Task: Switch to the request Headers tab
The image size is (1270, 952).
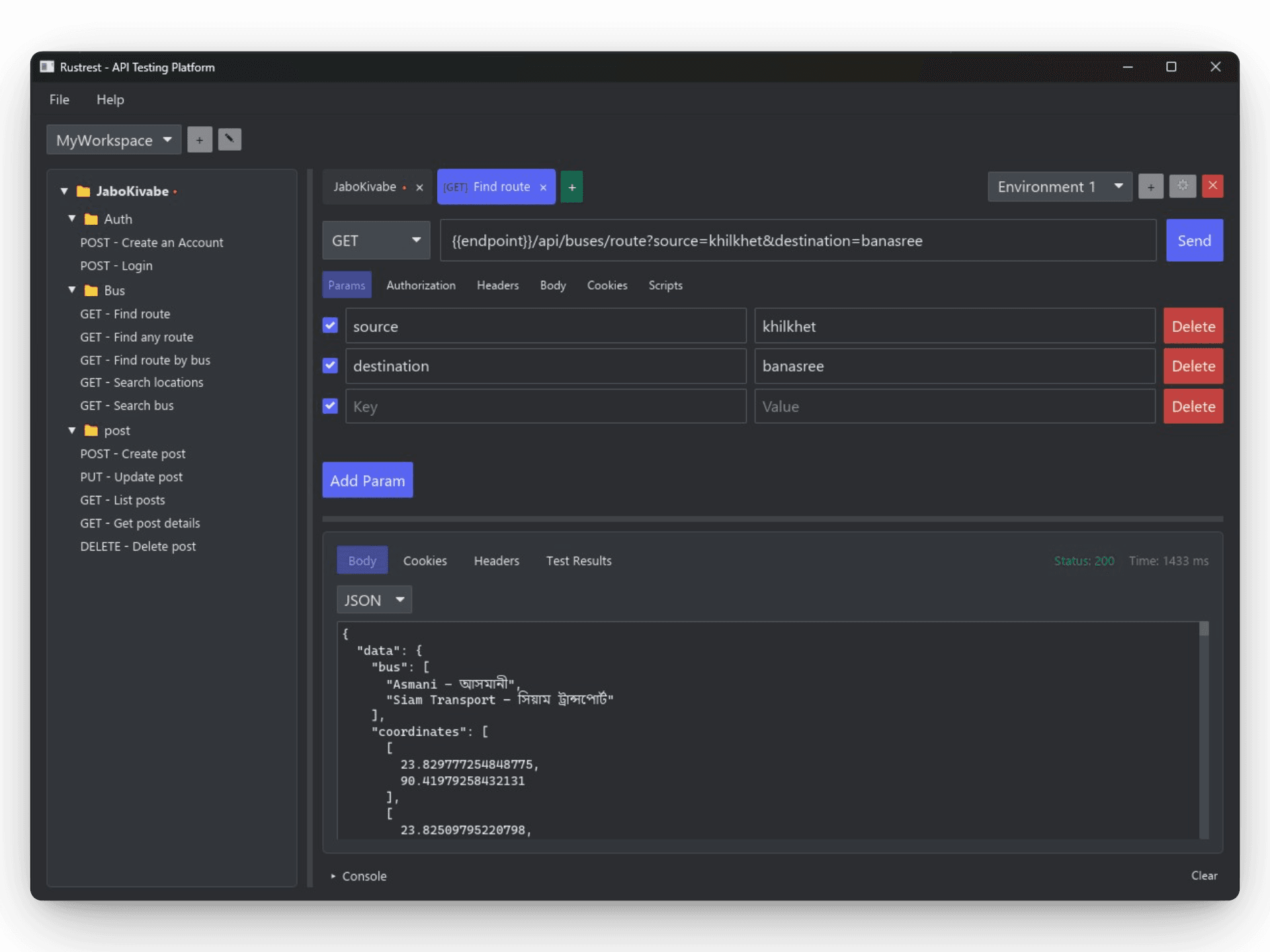Action: [x=497, y=286]
